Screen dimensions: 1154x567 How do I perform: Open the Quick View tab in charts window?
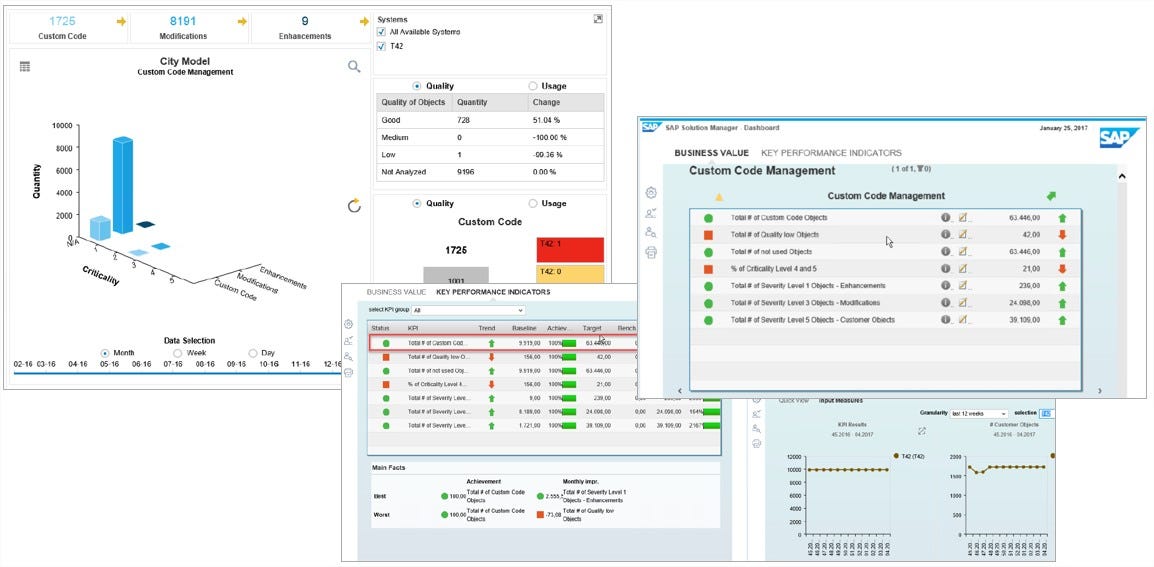794,401
